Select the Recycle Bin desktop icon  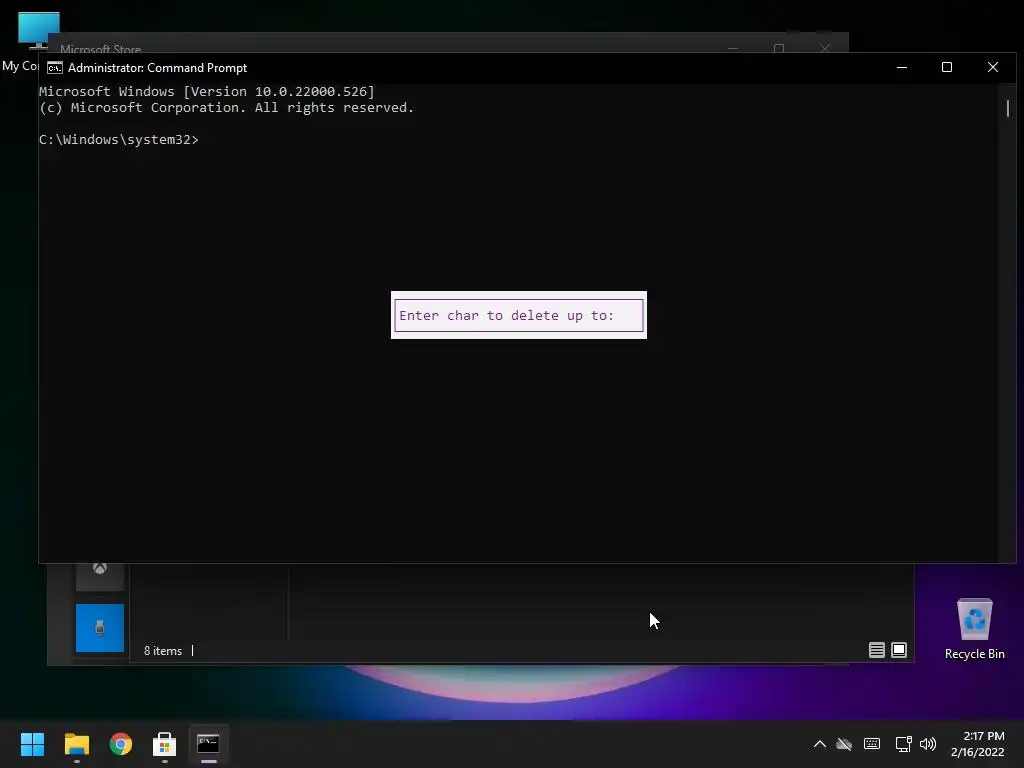pyautogui.click(x=974, y=629)
